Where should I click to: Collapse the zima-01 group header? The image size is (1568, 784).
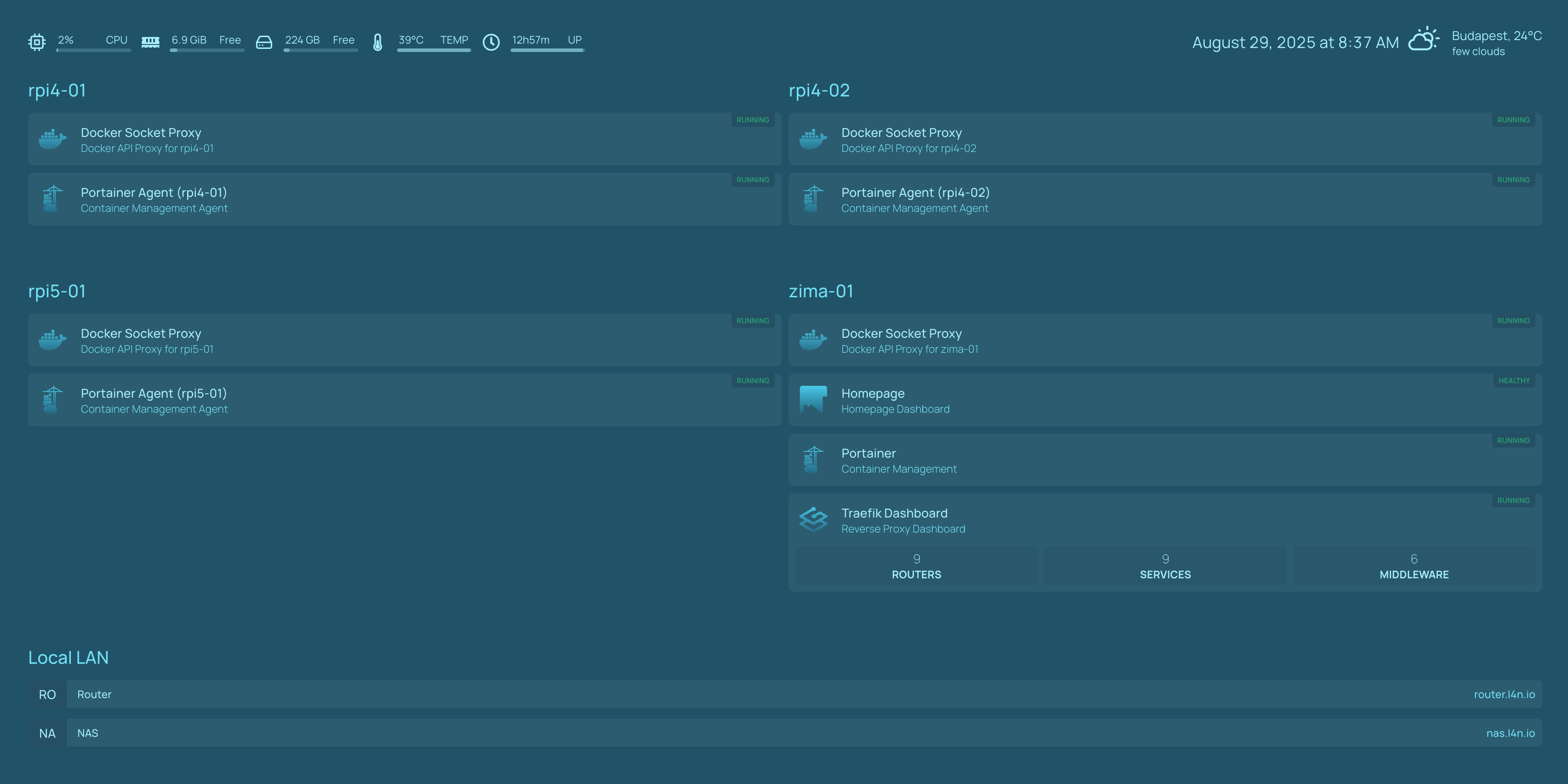pyautogui.click(x=821, y=291)
